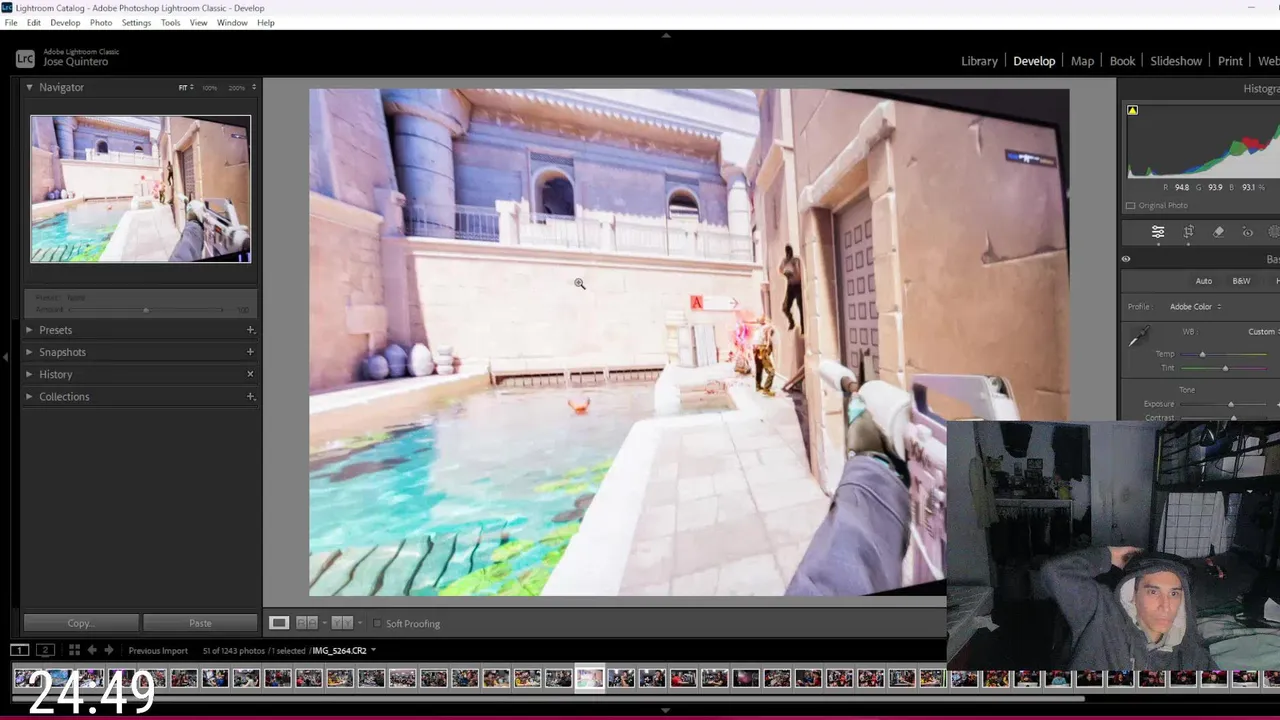Open the Develop menu
Screen dimensions: 1280x720
click(65, 22)
